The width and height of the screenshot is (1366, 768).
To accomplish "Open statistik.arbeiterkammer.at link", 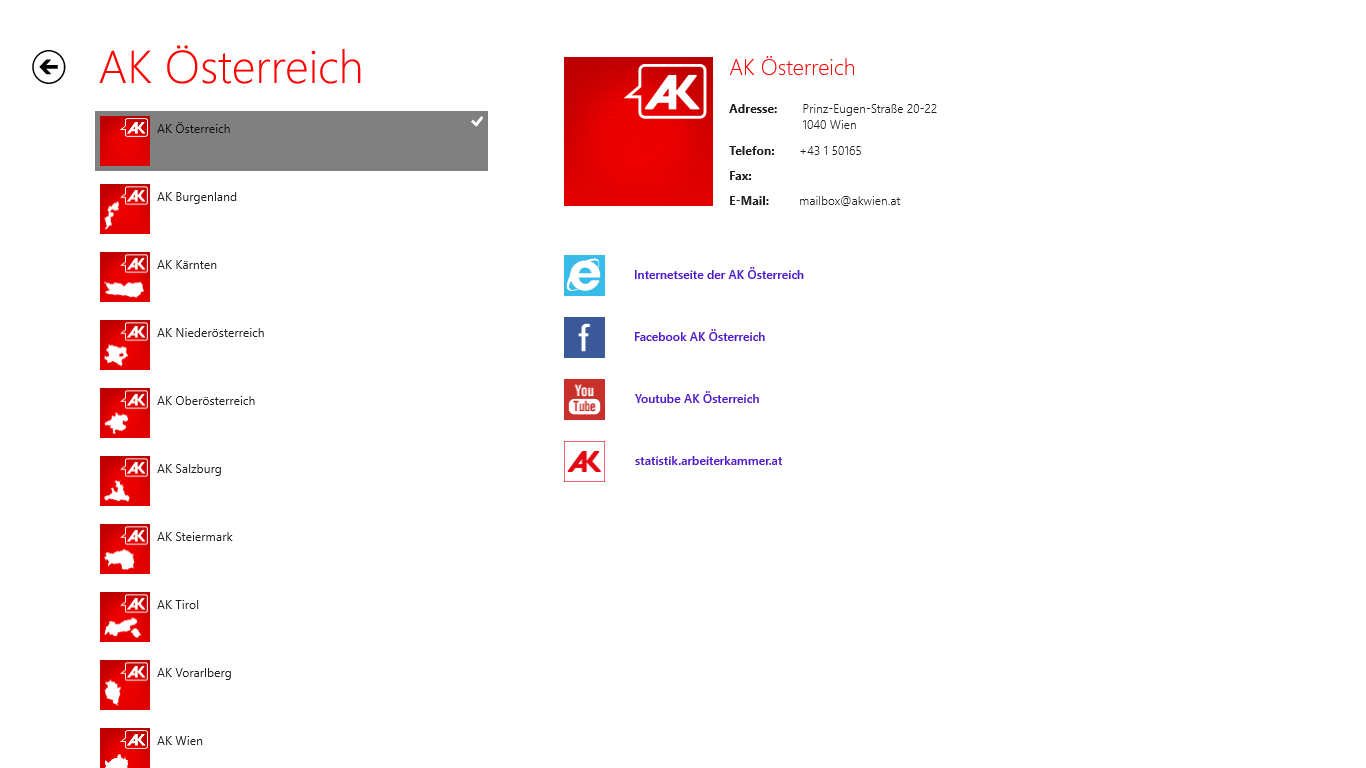I will [708, 461].
